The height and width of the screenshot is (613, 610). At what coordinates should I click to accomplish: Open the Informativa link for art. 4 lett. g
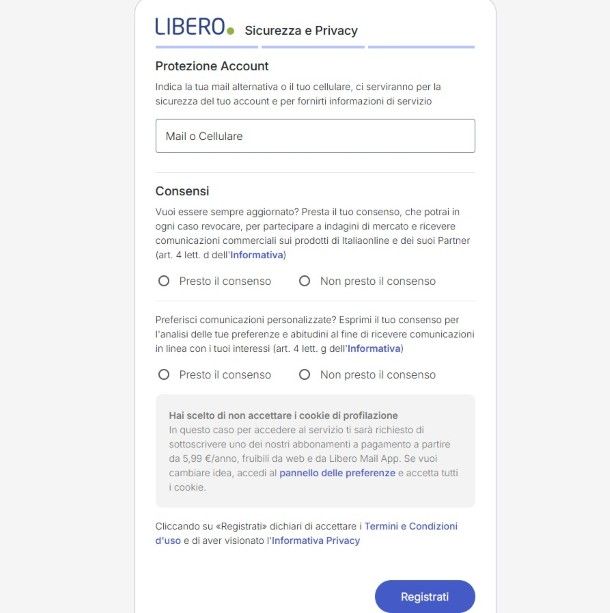pyautogui.click(x=374, y=349)
